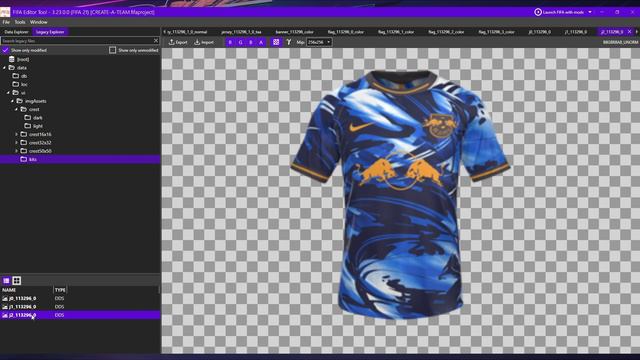Collapse the ui folder arrow
This screenshot has width=640, height=360.
[x=8, y=93]
